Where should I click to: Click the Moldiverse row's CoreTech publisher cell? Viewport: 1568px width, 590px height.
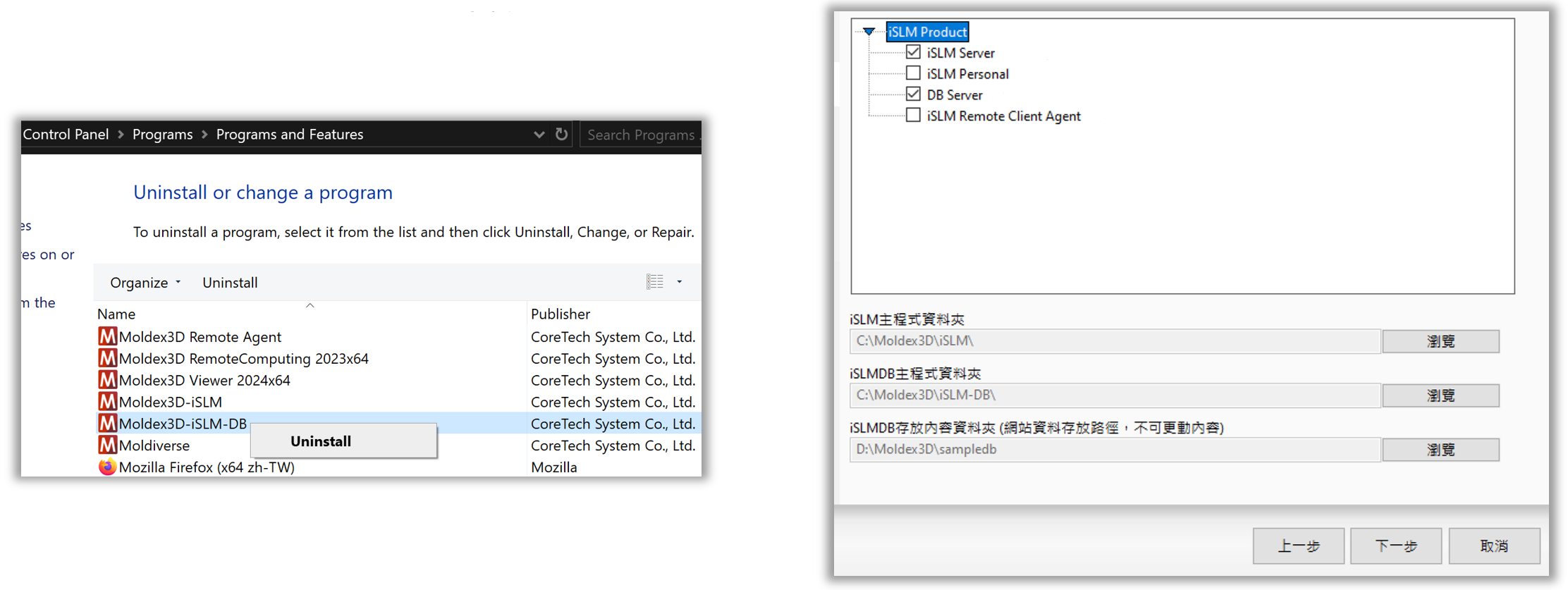[x=613, y=445]
